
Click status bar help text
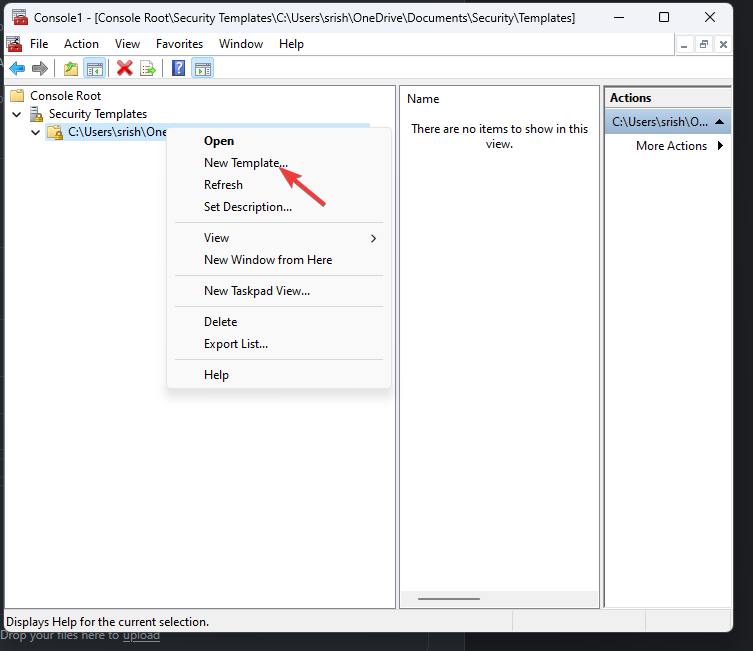pos(108,622)
